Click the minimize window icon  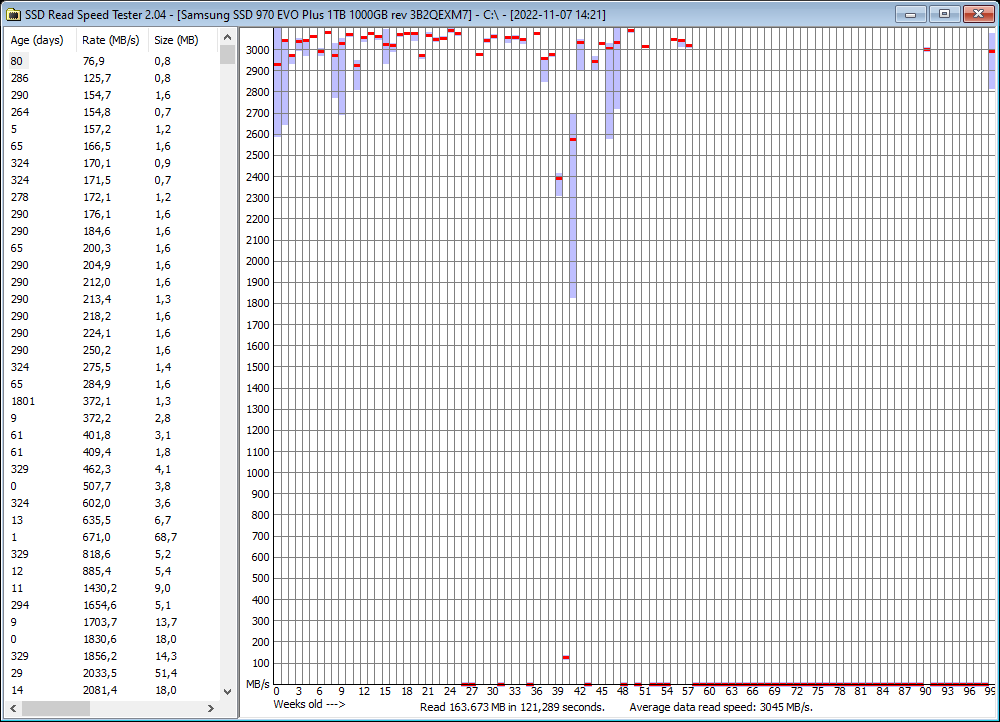(x=911, y=14)
